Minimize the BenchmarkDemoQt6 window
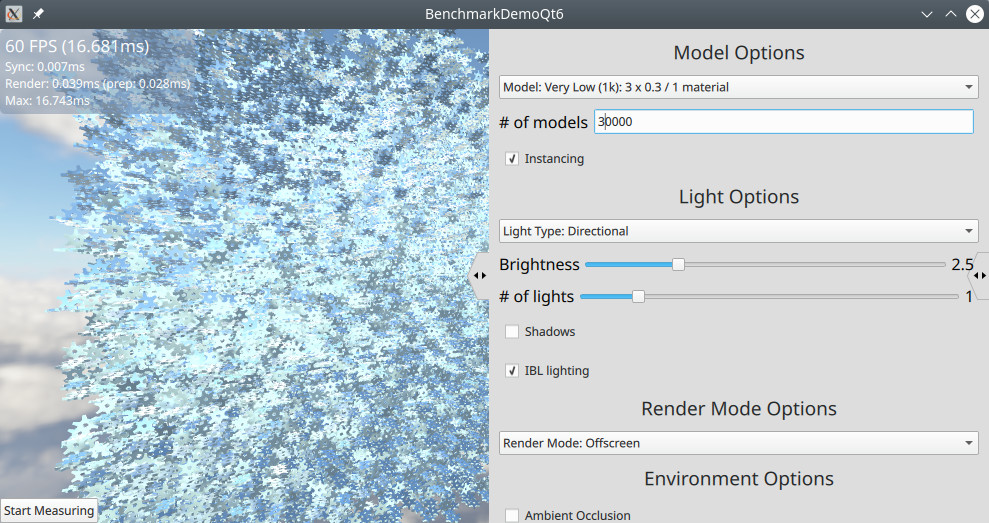This screenshot has height=523, width=989. (927, 14)
